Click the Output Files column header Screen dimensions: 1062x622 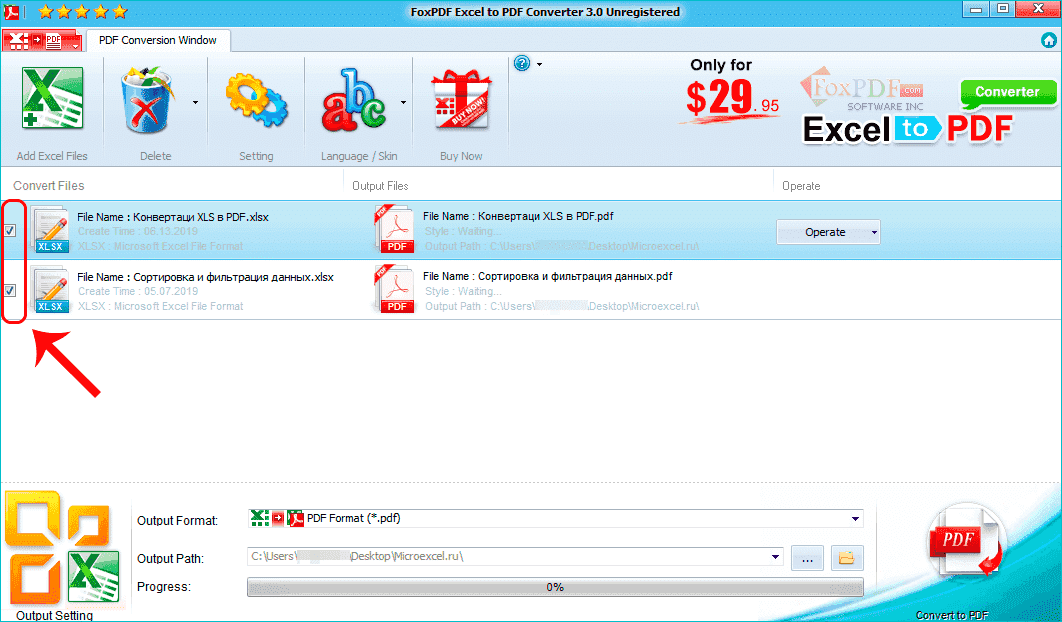tap(380, 186)
